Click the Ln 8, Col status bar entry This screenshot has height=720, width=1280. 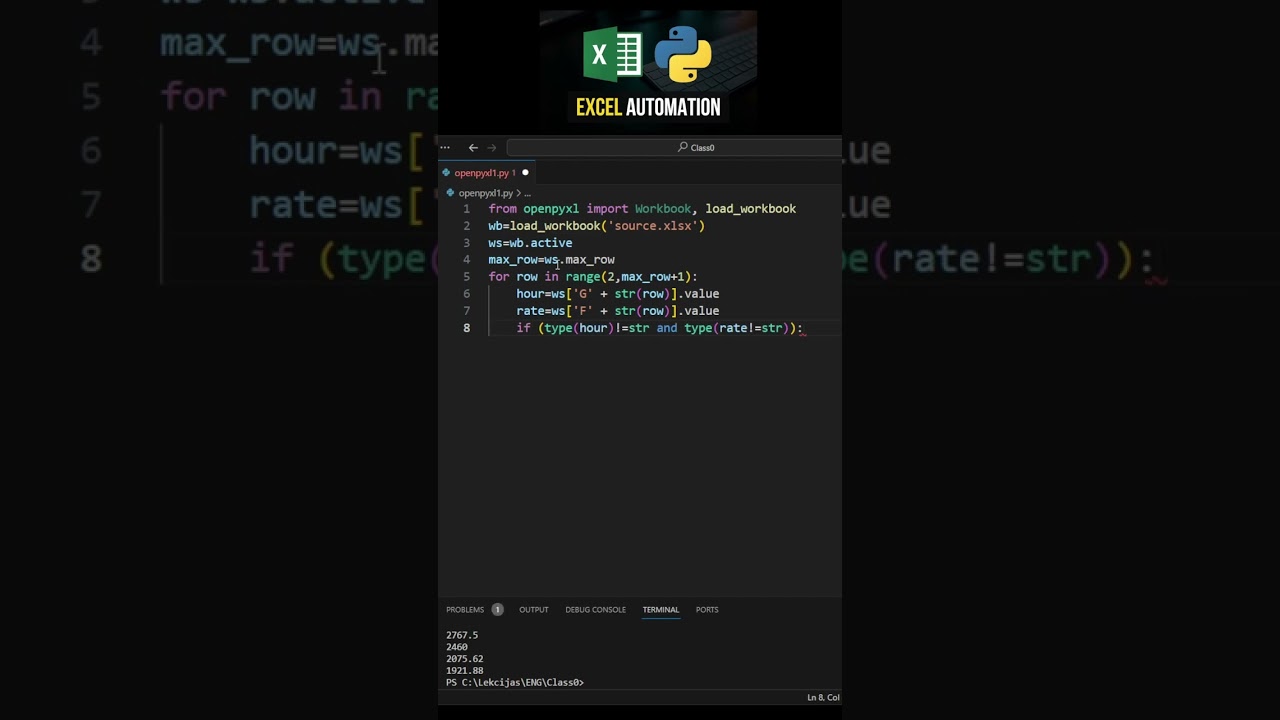click(x=823, y=697)
